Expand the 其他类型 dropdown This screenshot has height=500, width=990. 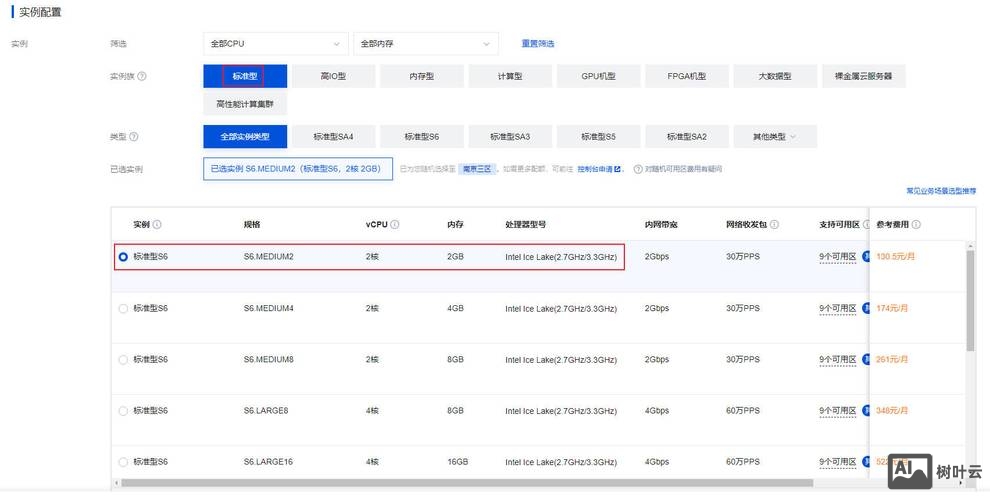774,137
